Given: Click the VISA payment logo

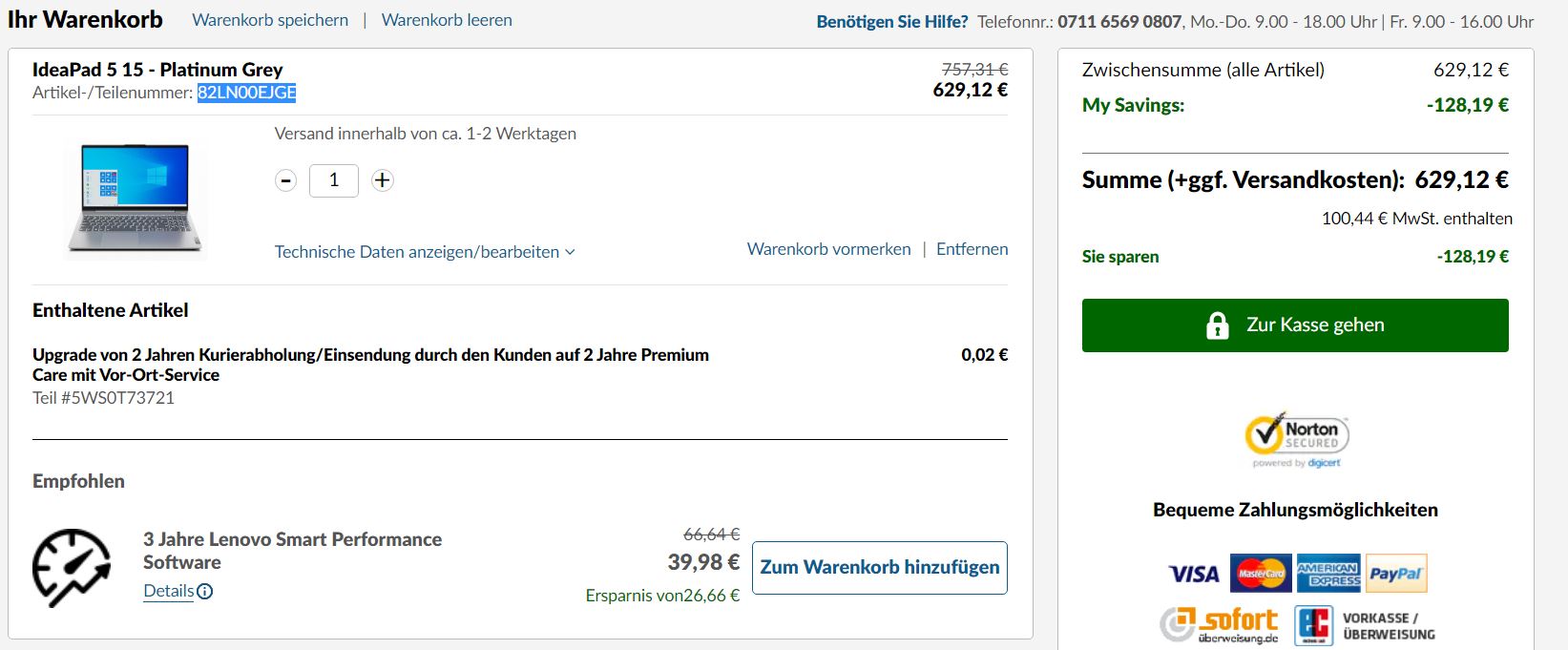Looking at the screenshot, I should click(x=1194, y=574).
